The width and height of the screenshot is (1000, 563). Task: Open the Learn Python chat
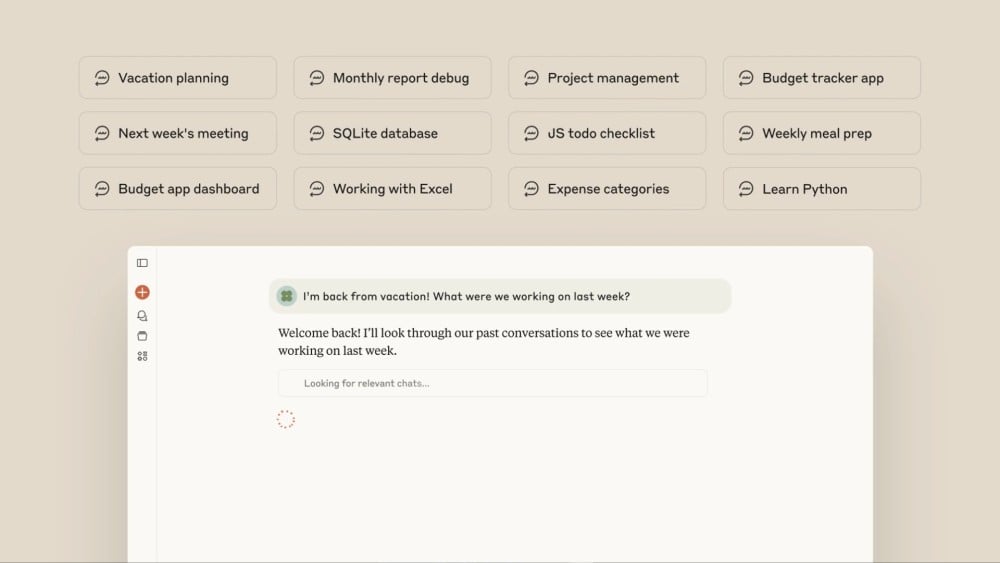(822, 189)
